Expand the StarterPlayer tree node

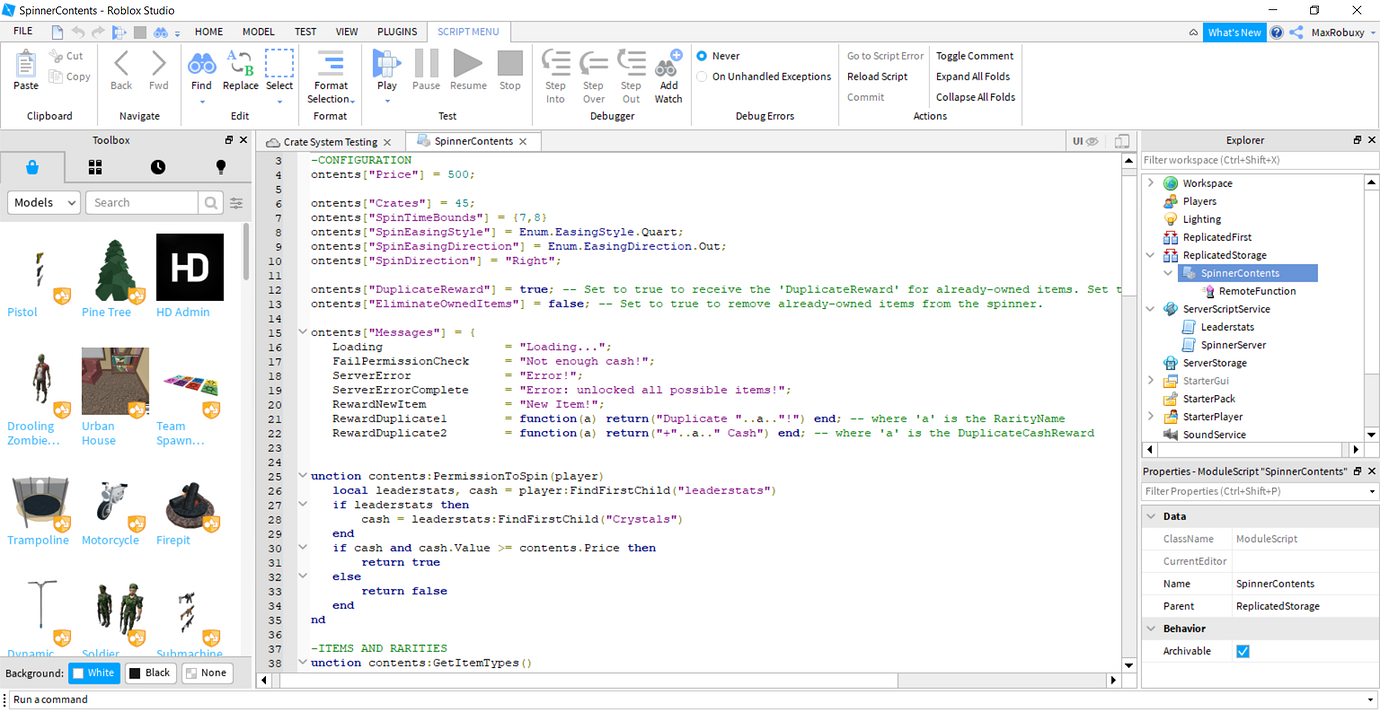click(1151, 417)
